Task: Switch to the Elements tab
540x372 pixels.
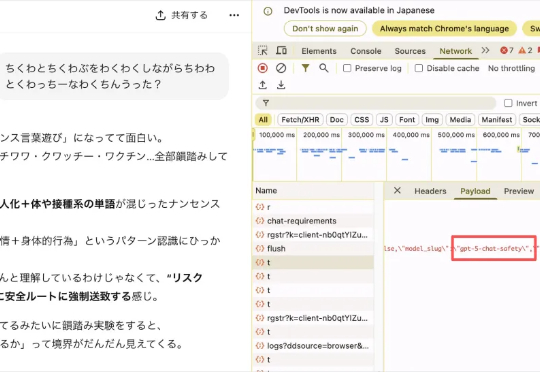Action: [x=319, y=51]
